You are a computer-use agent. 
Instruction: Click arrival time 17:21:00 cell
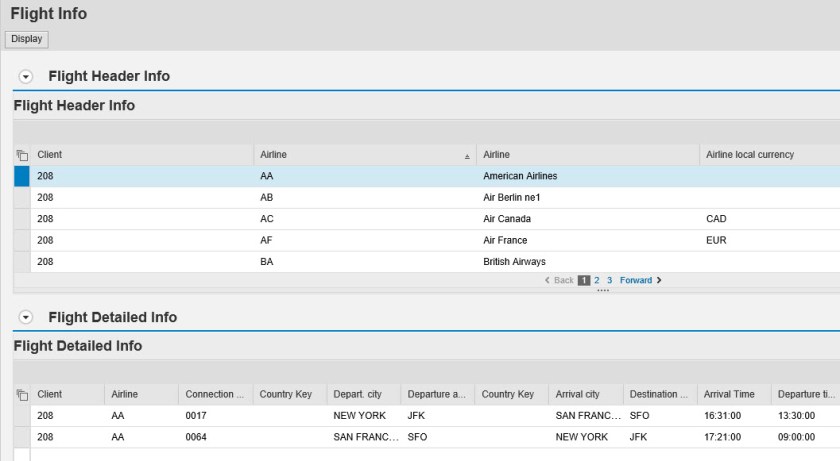click(734, 437)
